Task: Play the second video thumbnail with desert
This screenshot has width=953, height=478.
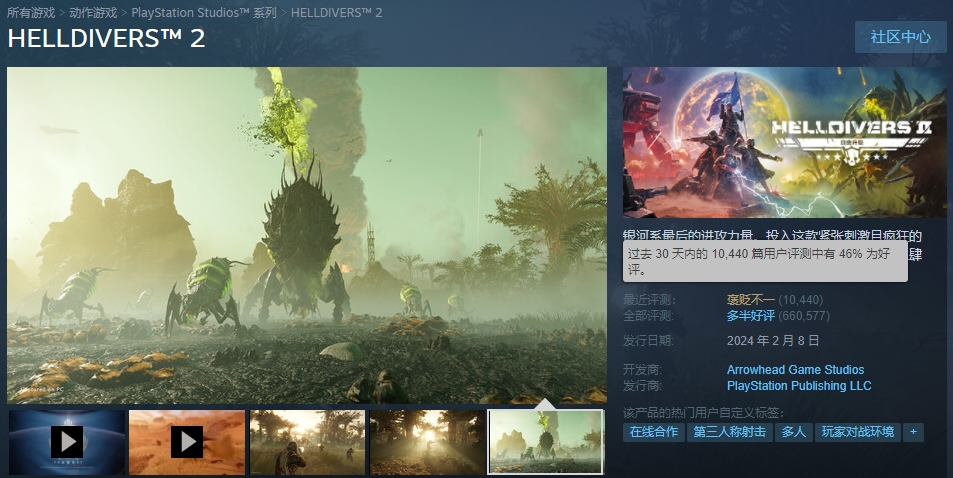Action: point(187,442)
